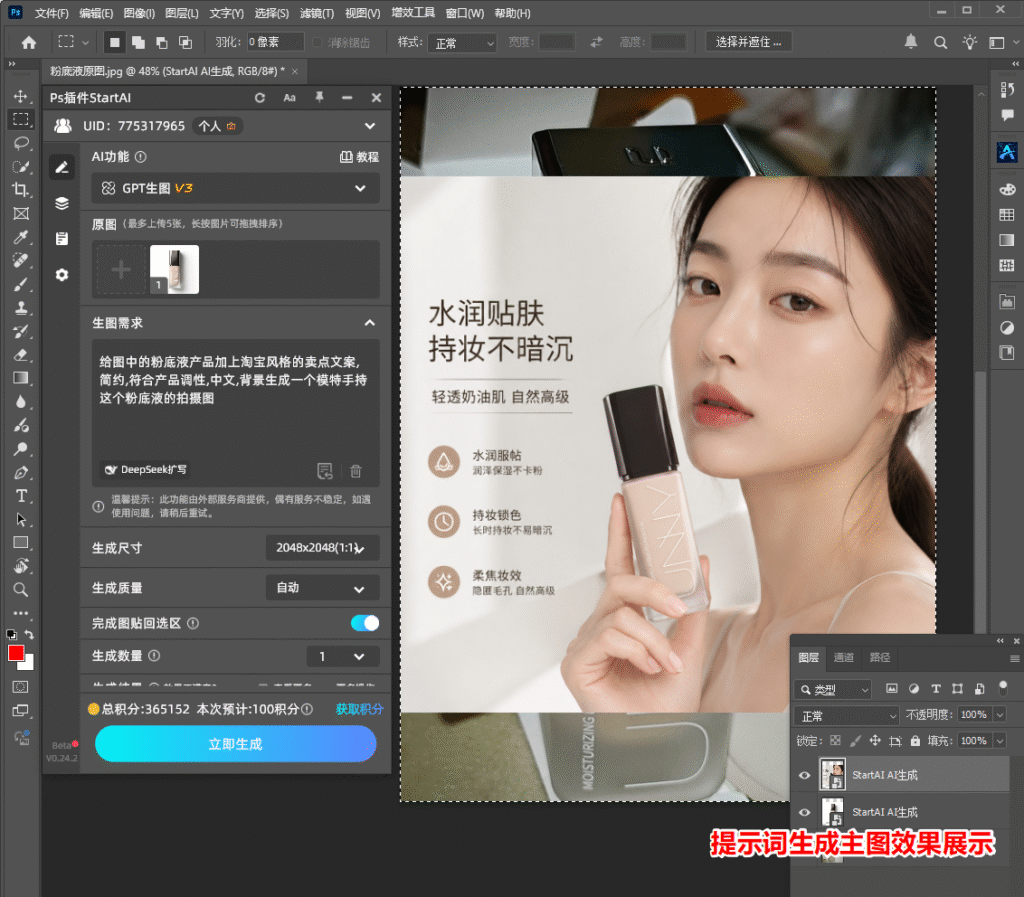Select the Horizontal Type tool
The width and height of the screenshot is (1024, 897).
point(21,496)
